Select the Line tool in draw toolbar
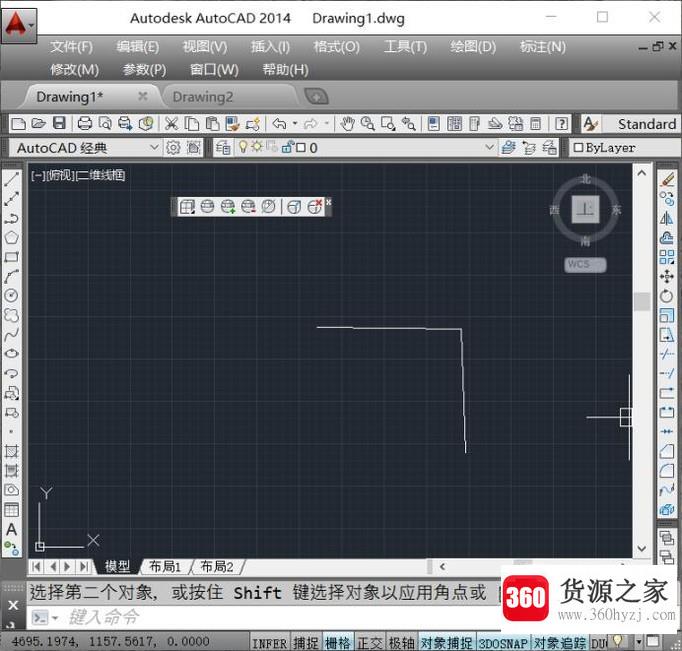Viewport: 682px width, 651px height. [x=11, y=179]
